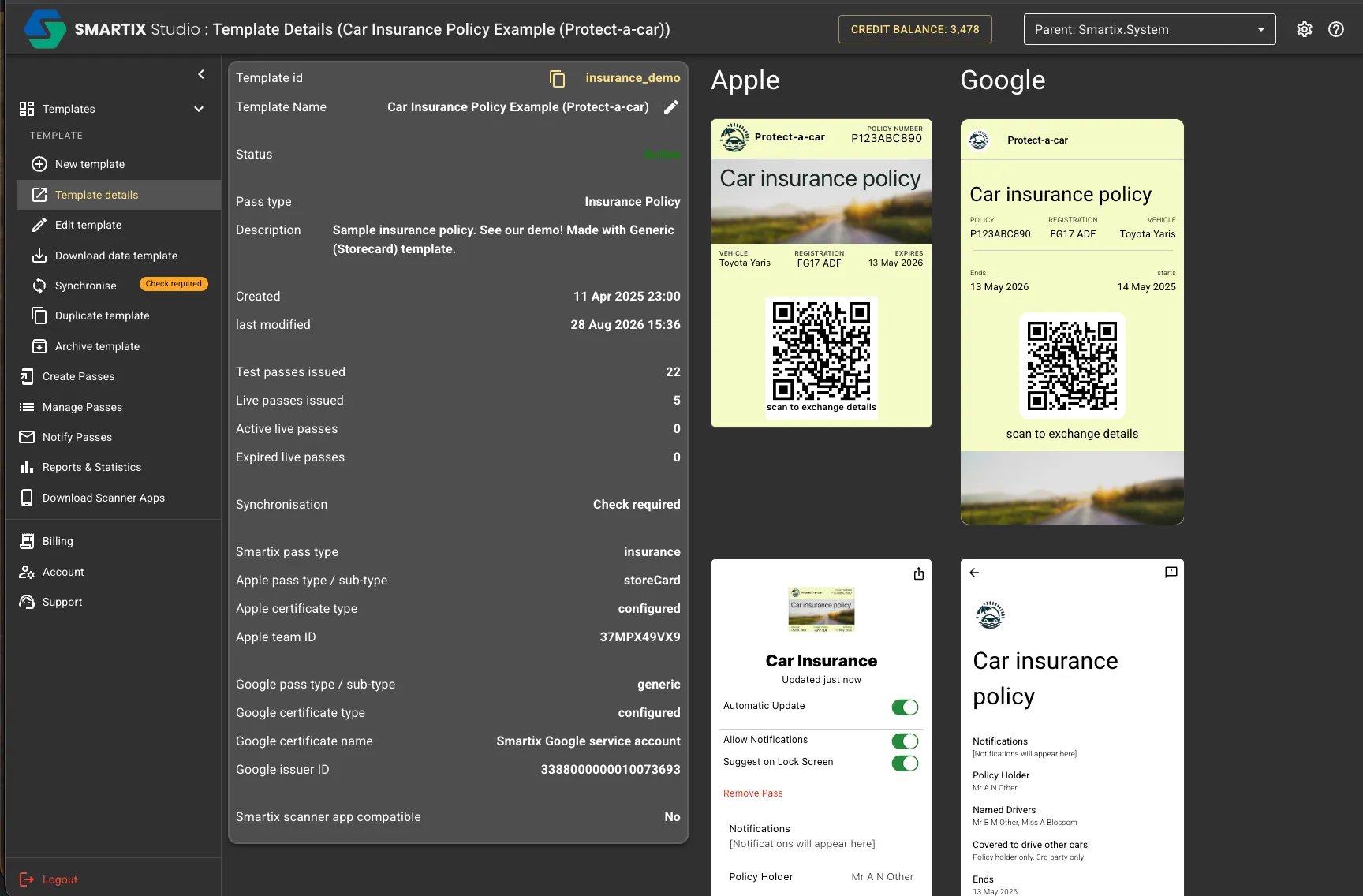This screenshot has height=896, width=1363.
Task: Click the feedback icon on Google pass details
Action: pos(1171,573)
